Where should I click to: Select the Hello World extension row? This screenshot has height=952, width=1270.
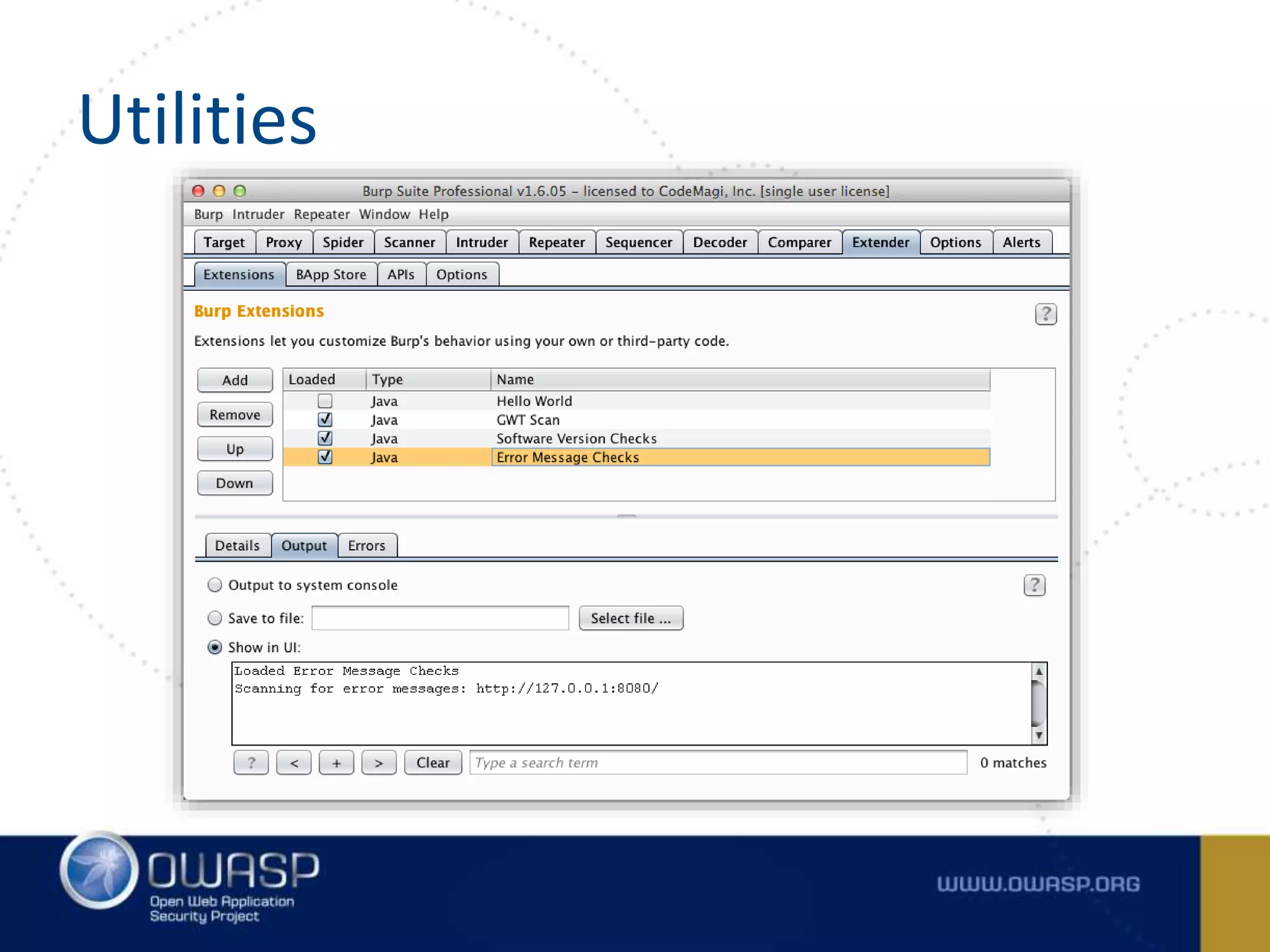[636, 401]
